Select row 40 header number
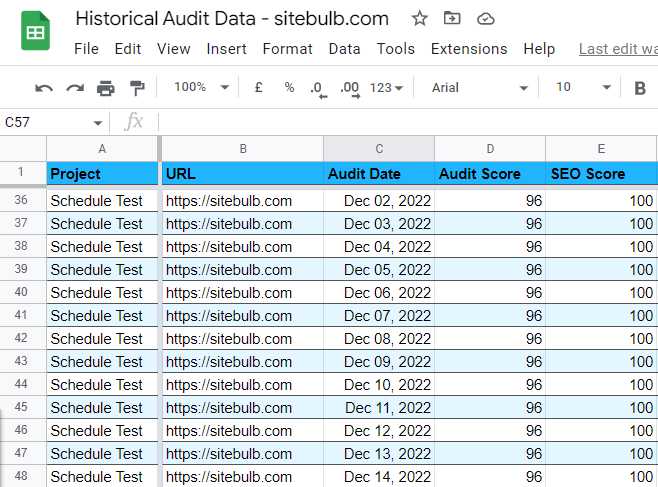Screen dimensions: 658x487 tap(21, 292)
